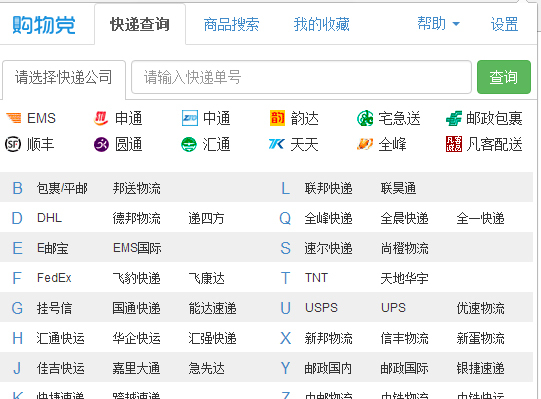
Task: Click the 汇通 green logo icon
Action: (x=189, y=144)
